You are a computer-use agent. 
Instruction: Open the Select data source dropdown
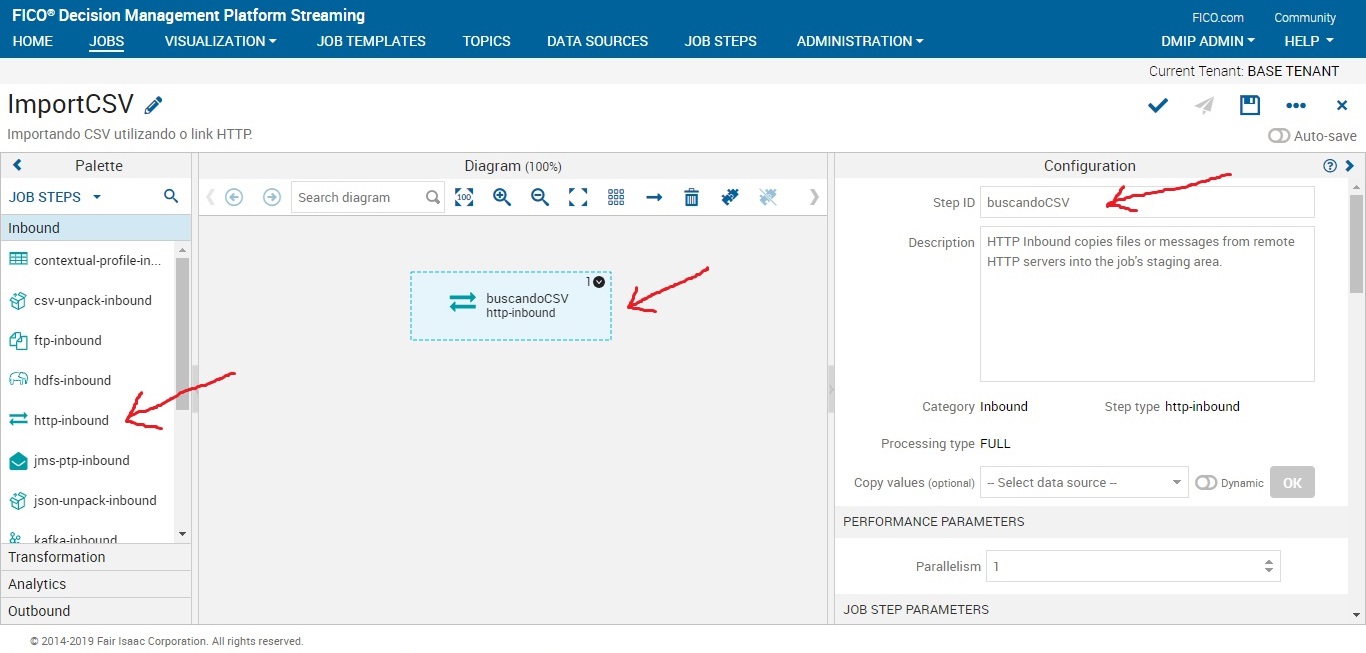1083,482
